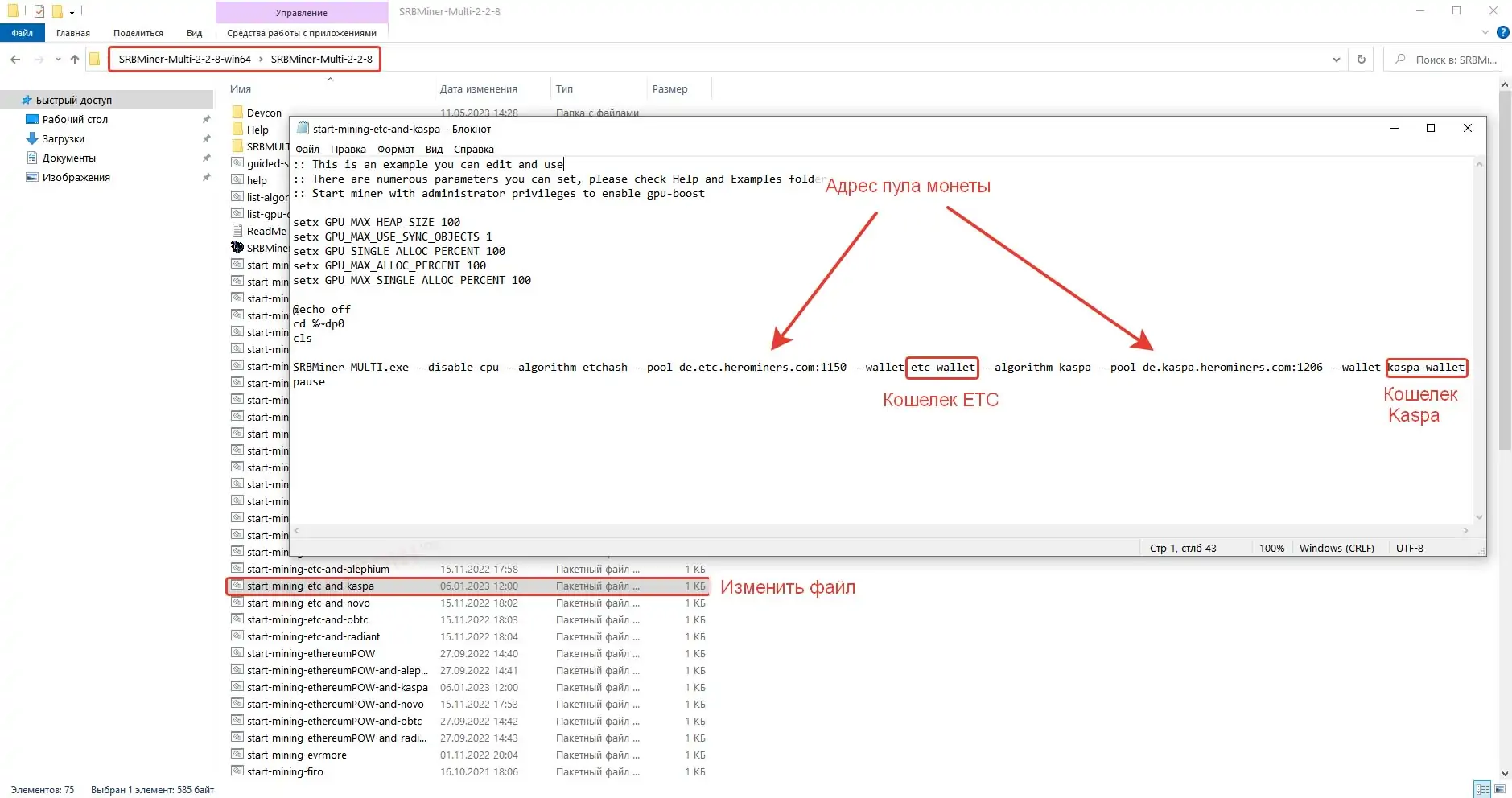Open the Вид ribbon tab in Explorer
Image resolution: width=1512 pixels, height=798 pixels.
195,33
